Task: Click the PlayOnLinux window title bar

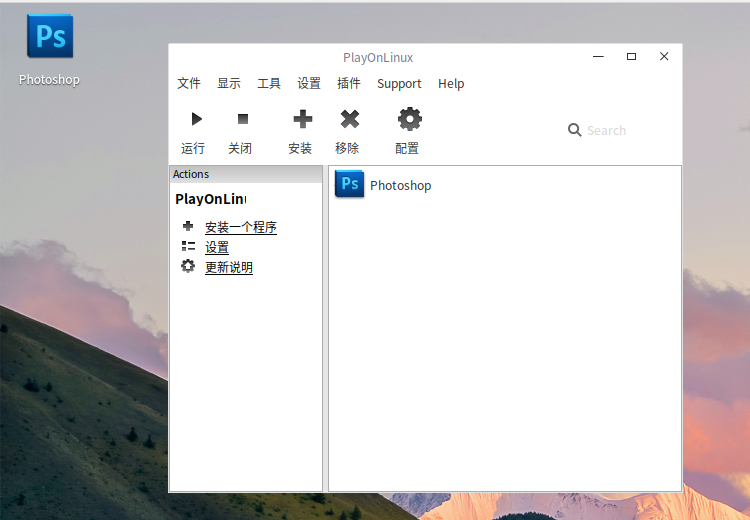Action: [378, 57]
